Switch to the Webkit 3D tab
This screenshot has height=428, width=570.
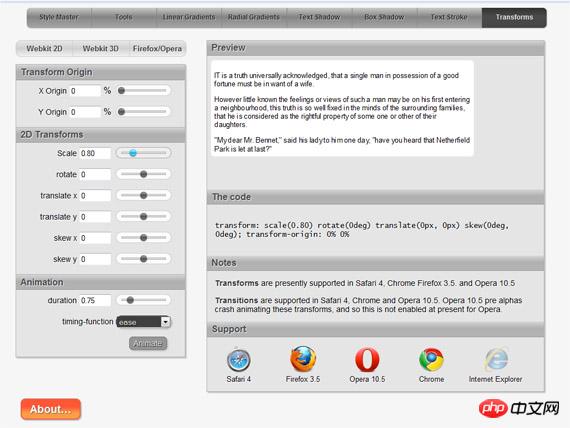point(101,48)
